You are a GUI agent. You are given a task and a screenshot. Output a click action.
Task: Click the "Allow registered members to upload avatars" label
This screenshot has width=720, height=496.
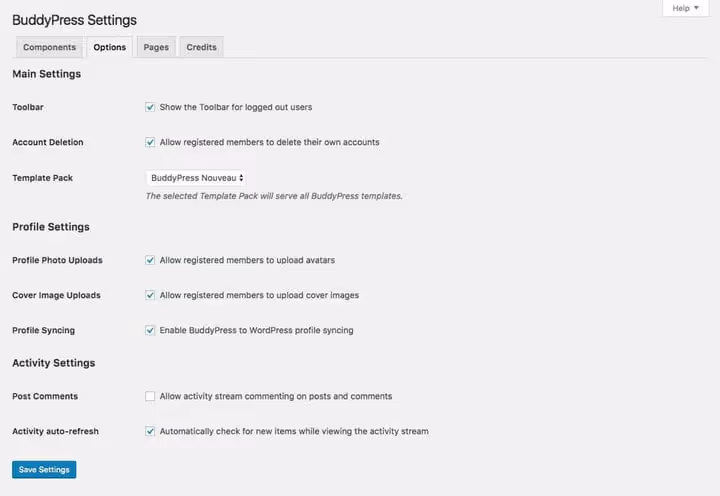(x=247, y=260)
